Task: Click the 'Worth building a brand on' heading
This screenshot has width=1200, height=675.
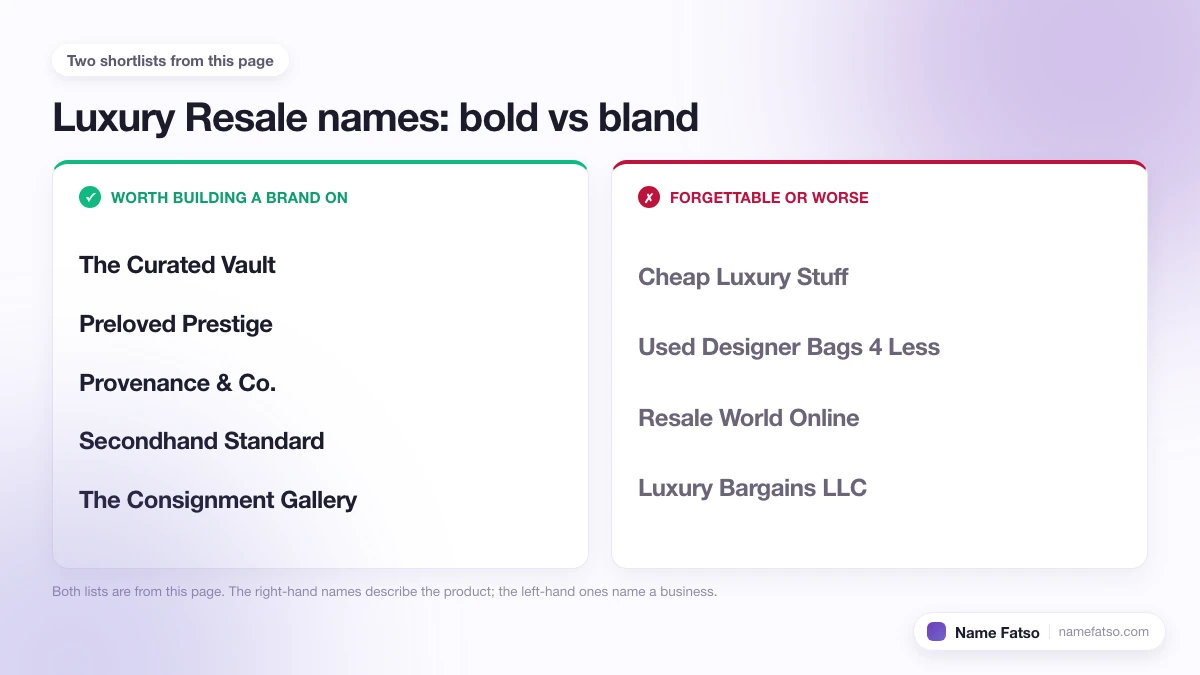Action: pos(229,198)
